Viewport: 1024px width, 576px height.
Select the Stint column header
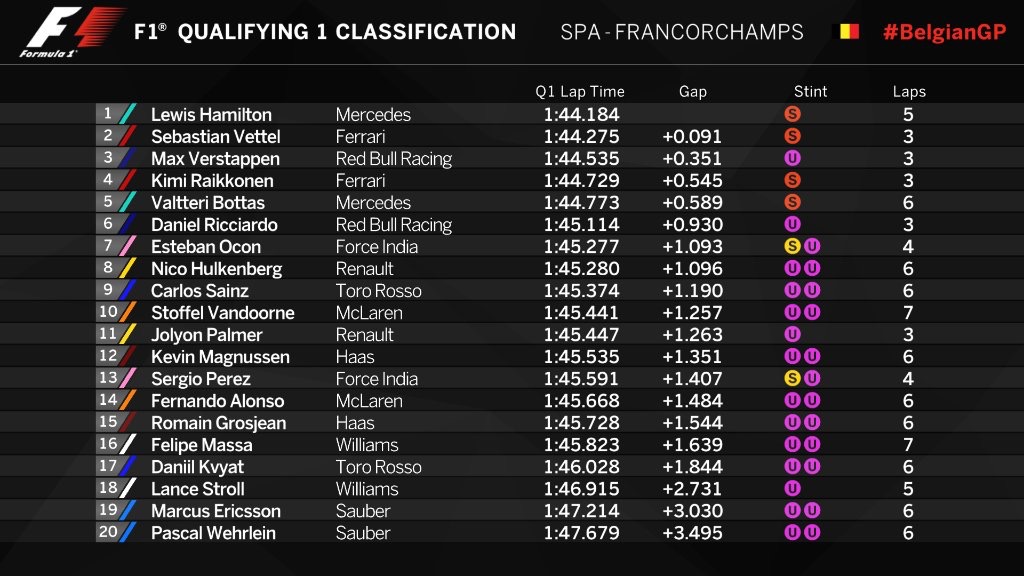tap(810, 91)
